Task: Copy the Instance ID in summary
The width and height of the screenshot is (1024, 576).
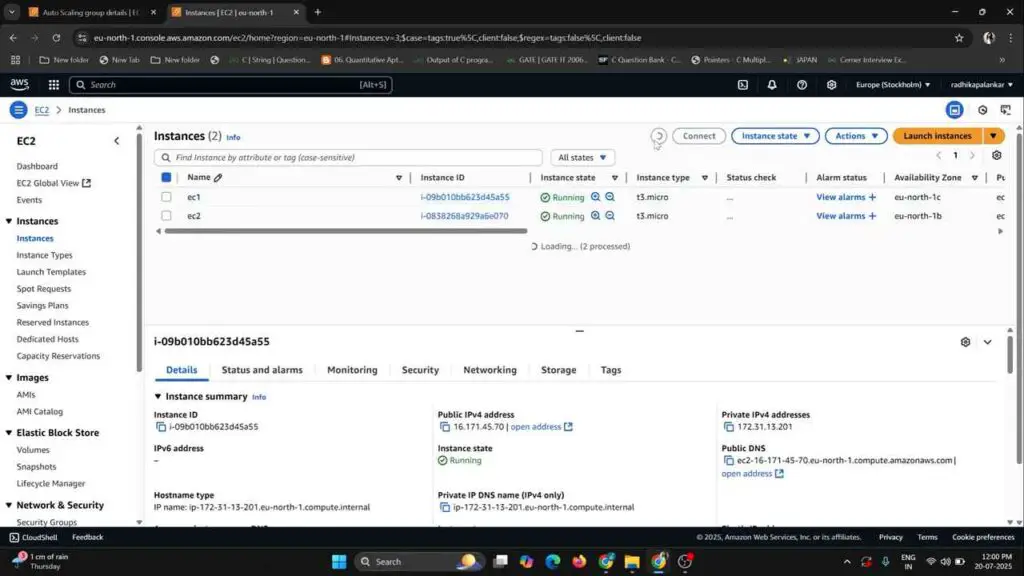Action: pos(161,426)
